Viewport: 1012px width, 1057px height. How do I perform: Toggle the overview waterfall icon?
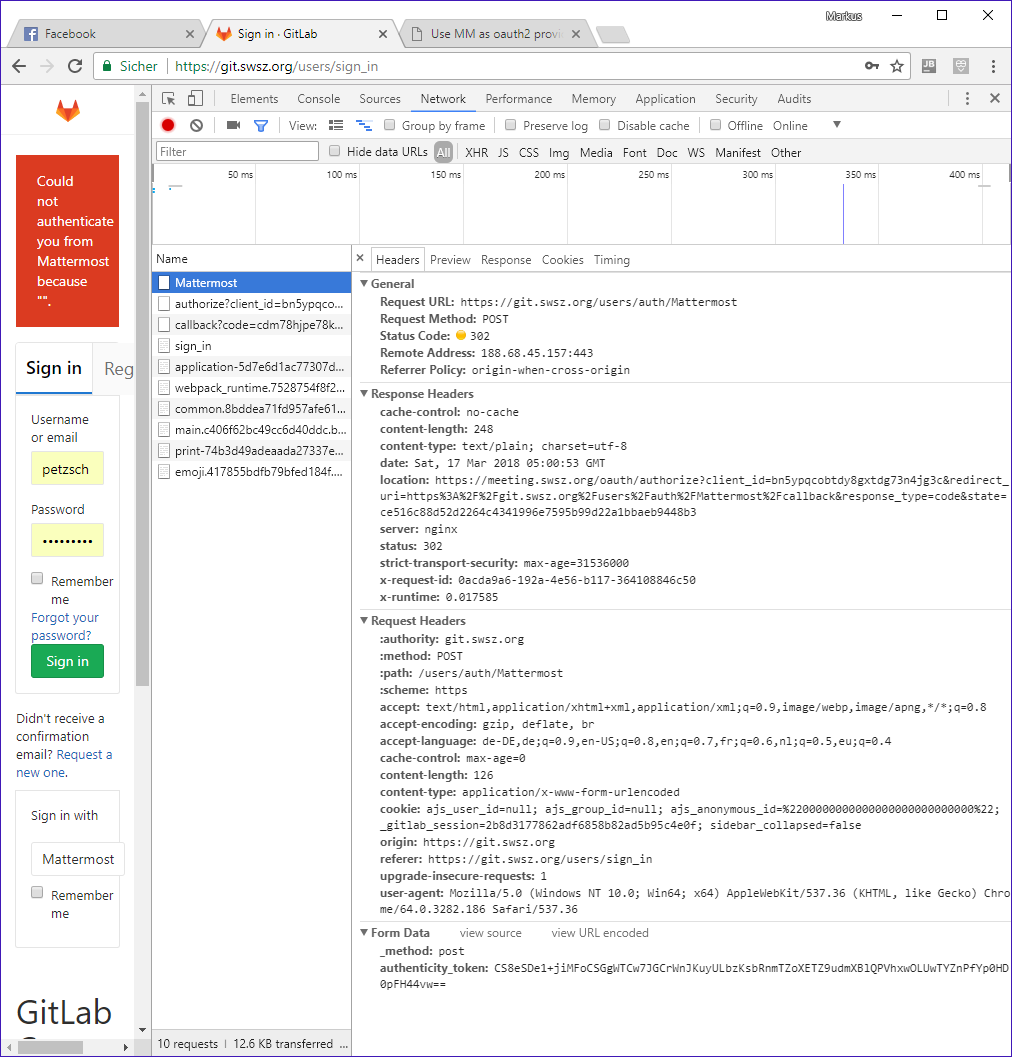coord(364,125)
